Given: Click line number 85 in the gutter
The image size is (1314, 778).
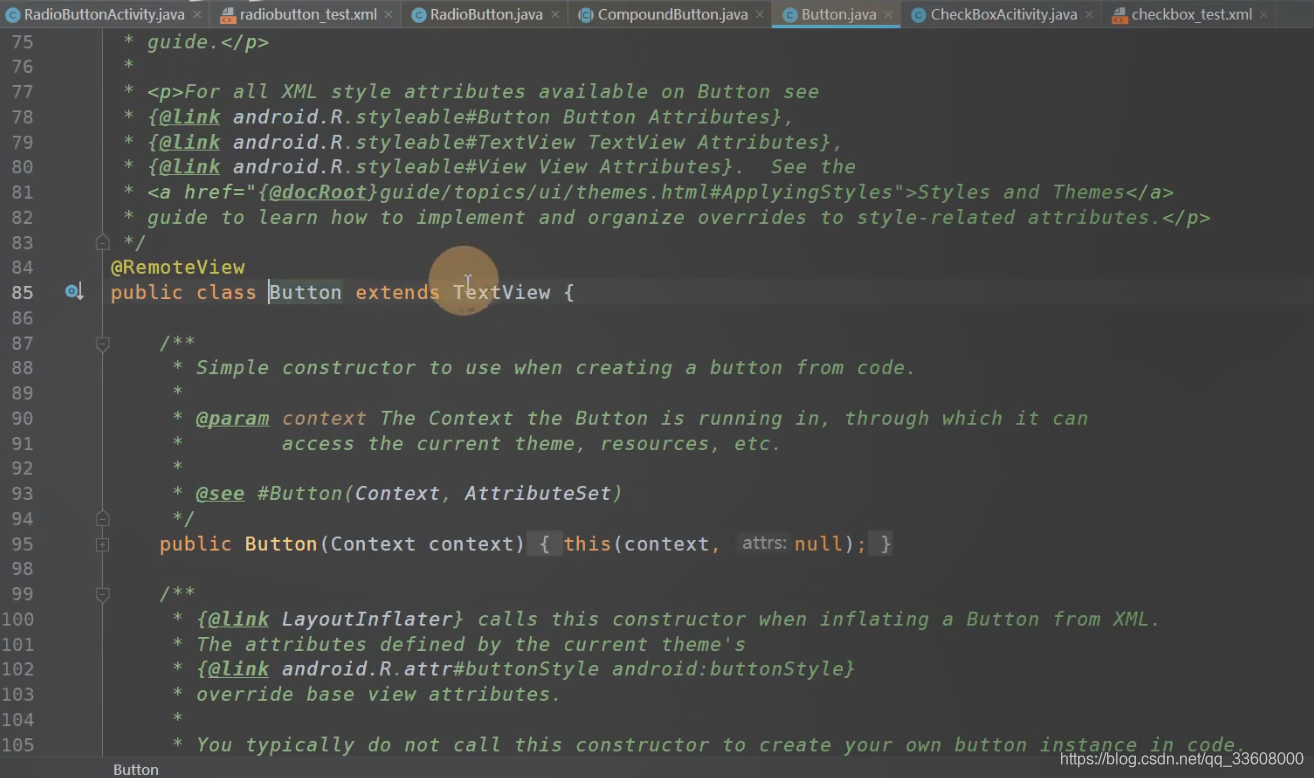Looking at the screenshot, I should [22, 292].
